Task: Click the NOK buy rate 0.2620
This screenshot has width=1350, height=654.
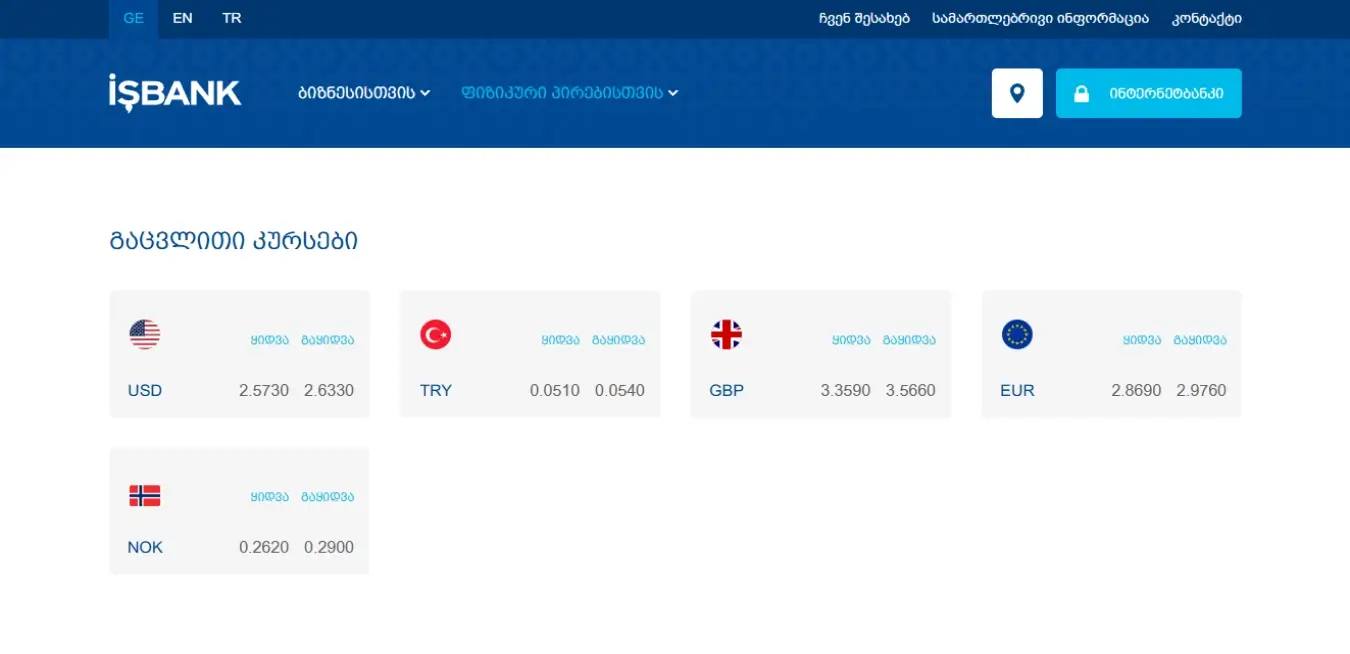Action: pyautogui.click(x=264, y=547)
